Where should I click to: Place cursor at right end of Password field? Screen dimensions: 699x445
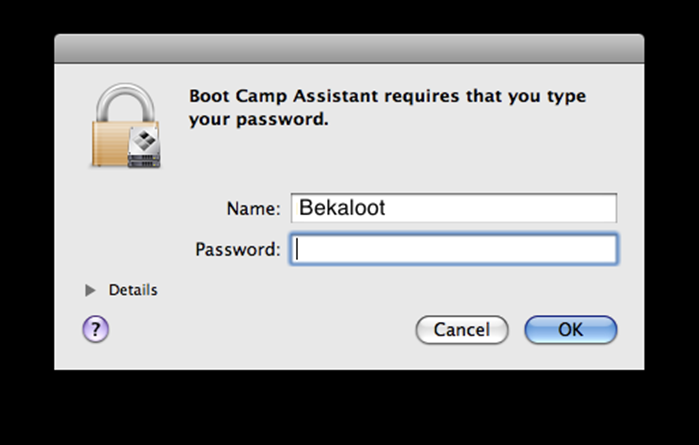[606, 249]
